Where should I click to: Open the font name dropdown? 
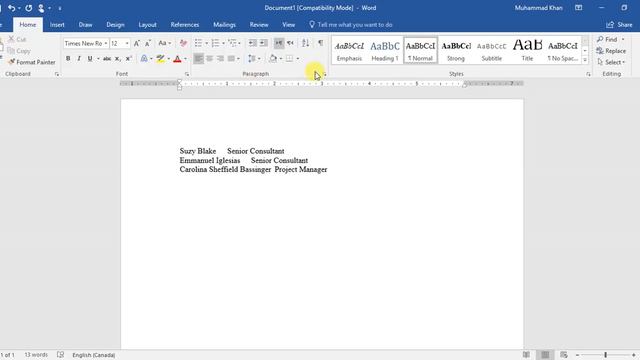[106, 43]
